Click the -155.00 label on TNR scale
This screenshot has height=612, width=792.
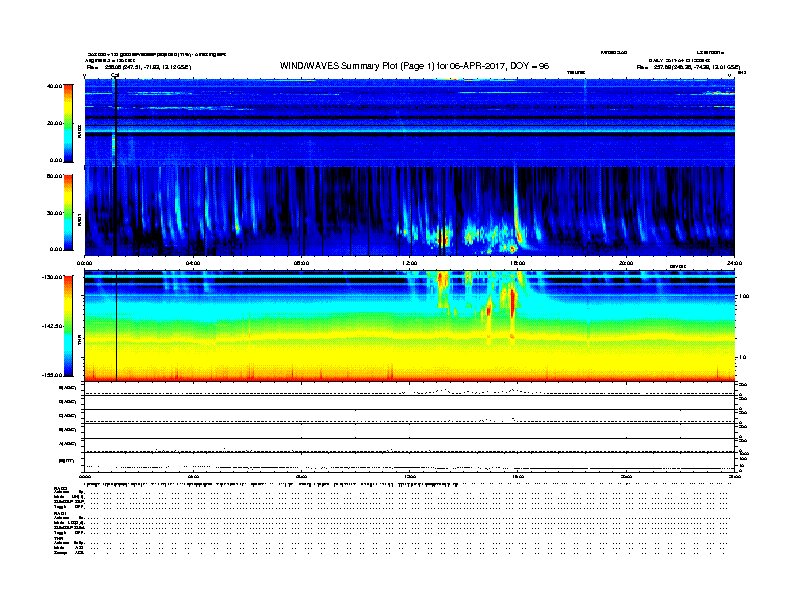pyautogui.click(x=53, y=375)
